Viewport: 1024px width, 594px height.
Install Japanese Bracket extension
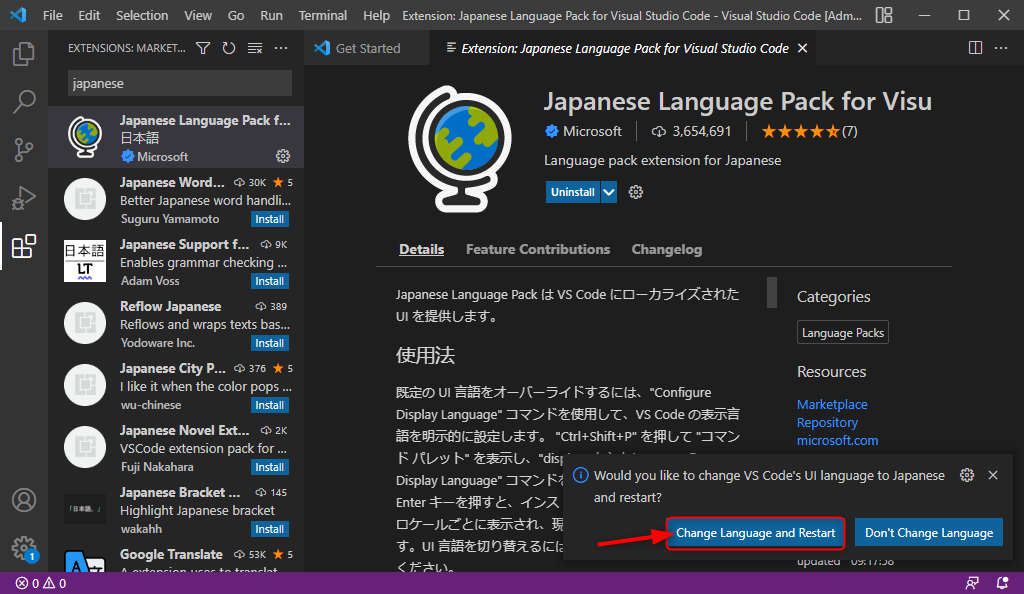[270, 529]
